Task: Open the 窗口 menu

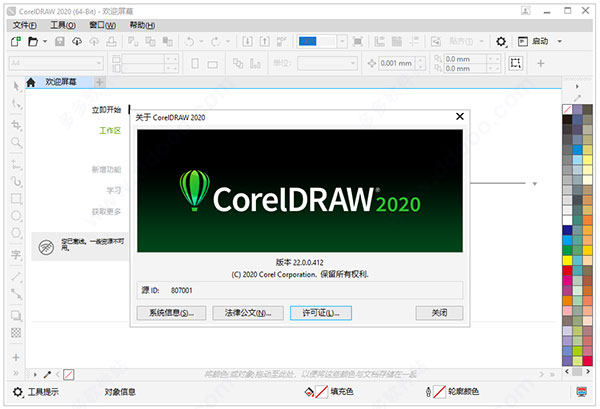Action: 103,25
